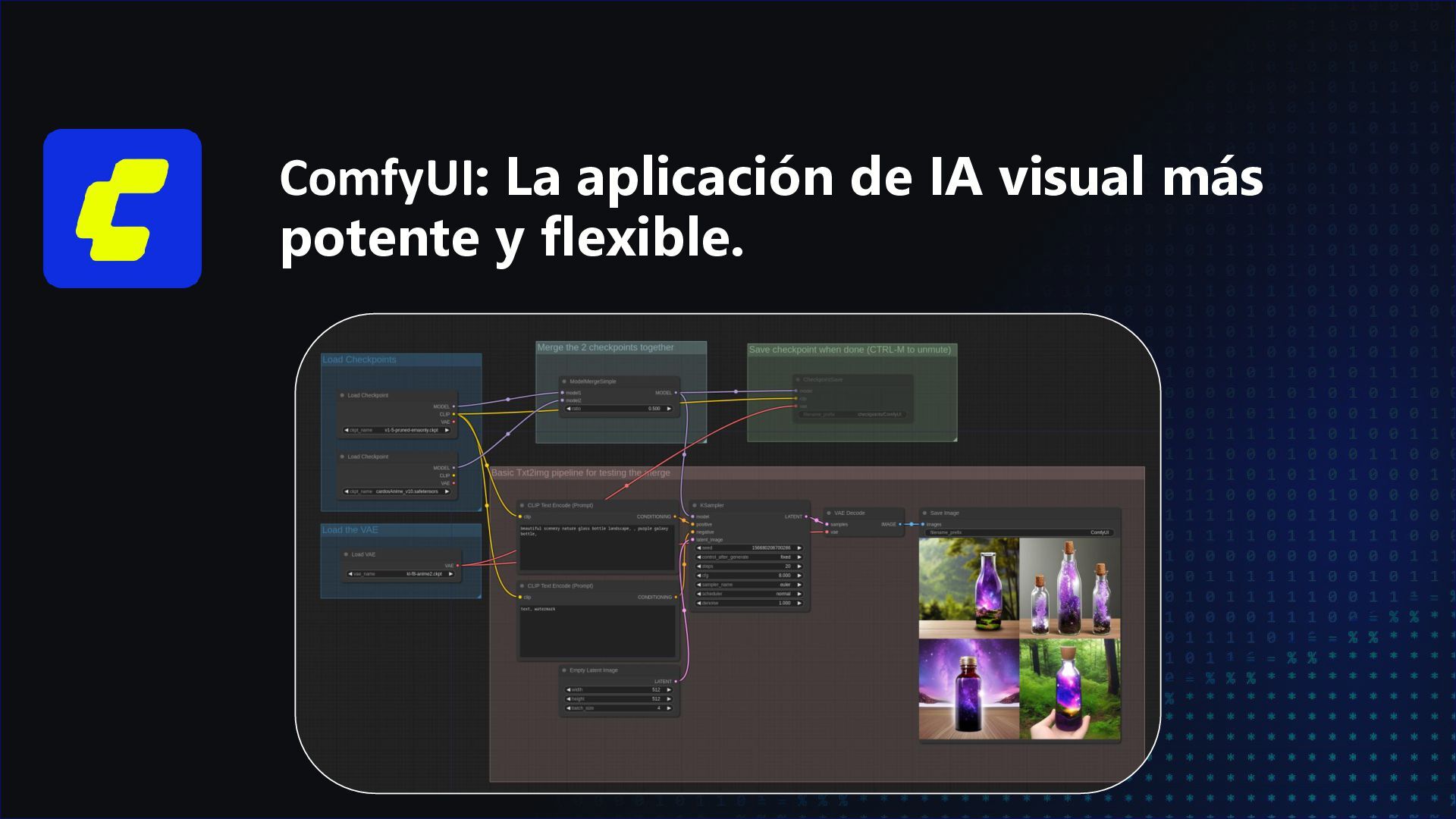Screen dimensions: 1456x819
Task: Click the latent_image input socket on KSampler
Action: (x=692, y=540)
